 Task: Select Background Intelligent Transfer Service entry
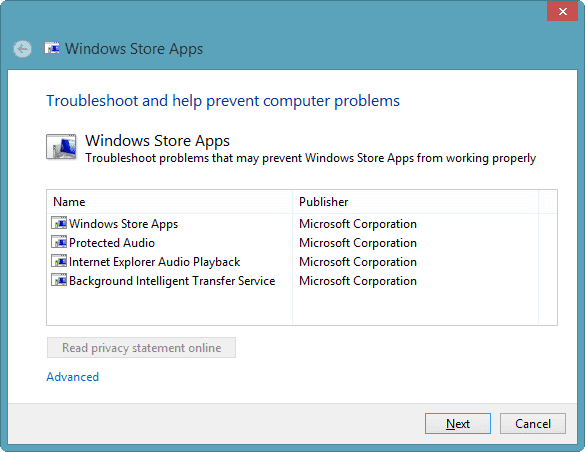(172, 281)
